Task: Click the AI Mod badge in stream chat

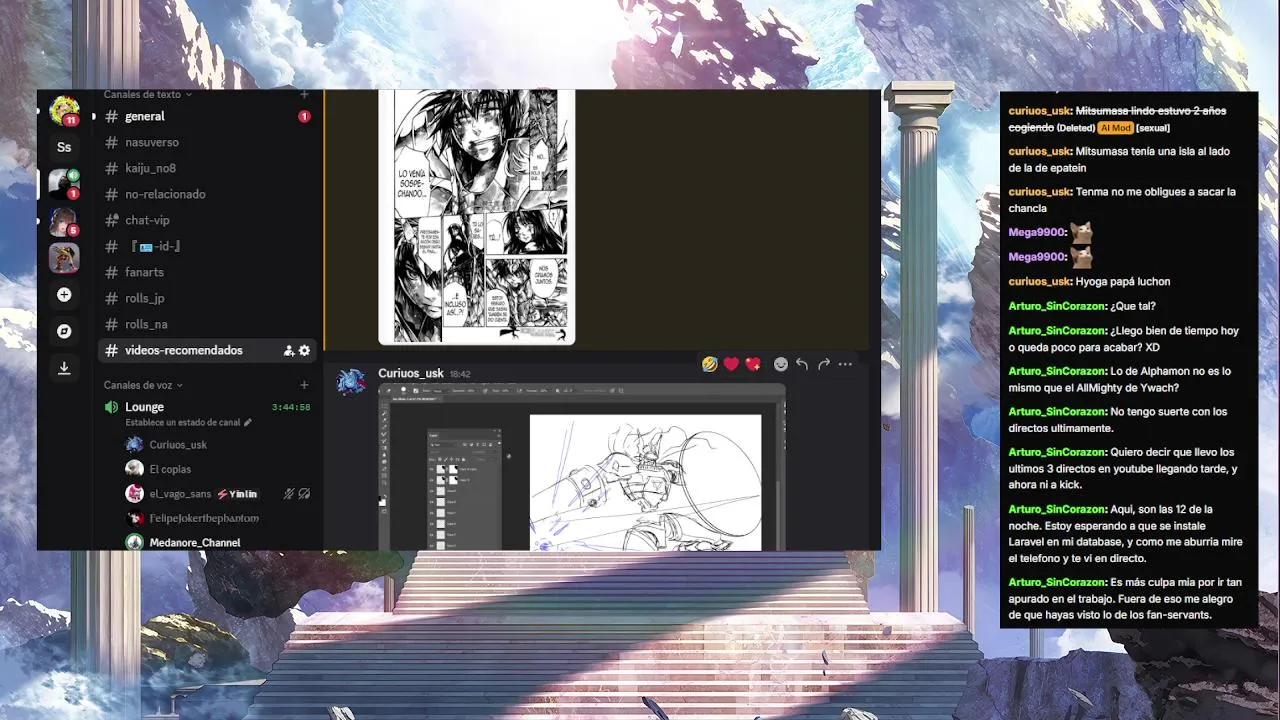Action: 1115,128
